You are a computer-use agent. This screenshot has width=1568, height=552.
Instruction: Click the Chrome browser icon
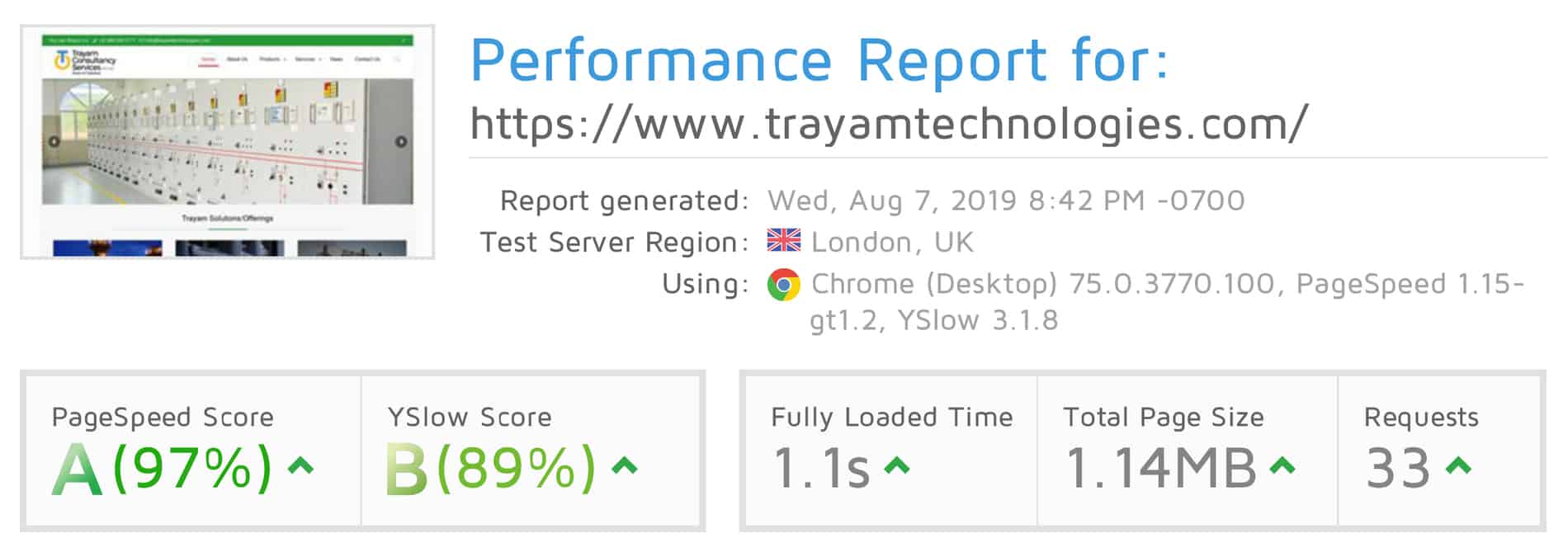click(783, 285)
